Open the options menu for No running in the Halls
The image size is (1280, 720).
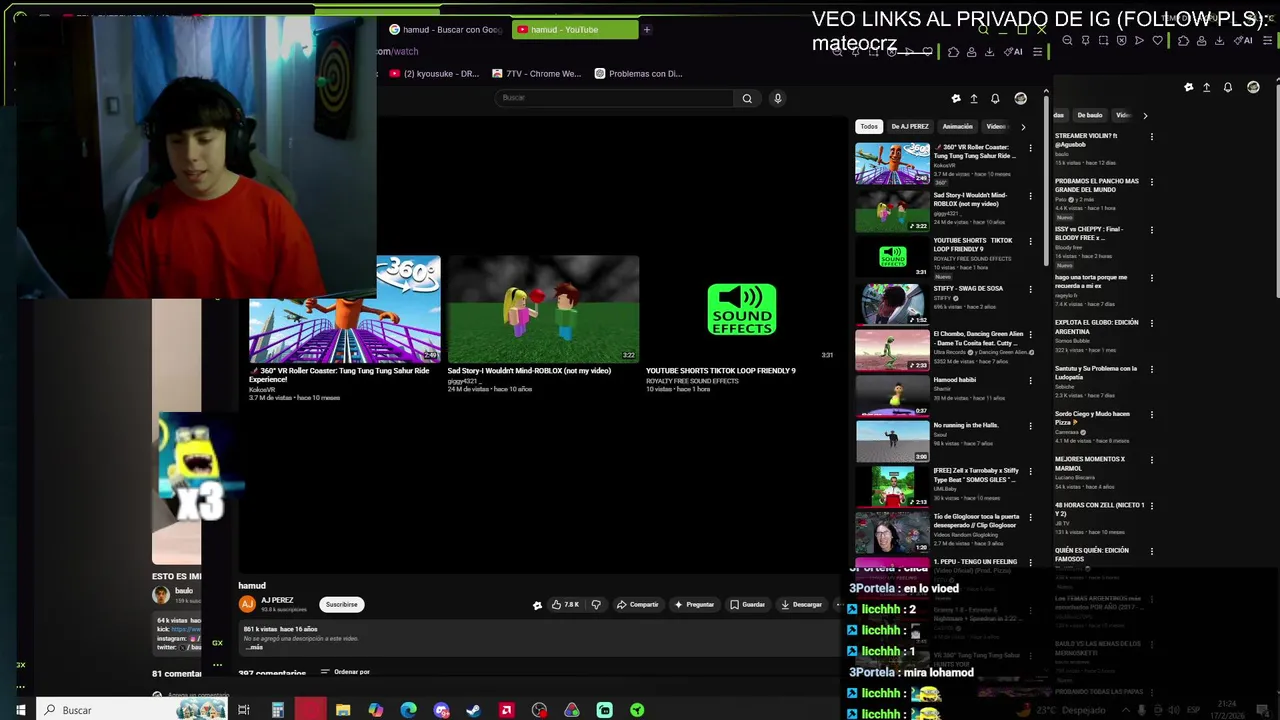coord(1031,427)
